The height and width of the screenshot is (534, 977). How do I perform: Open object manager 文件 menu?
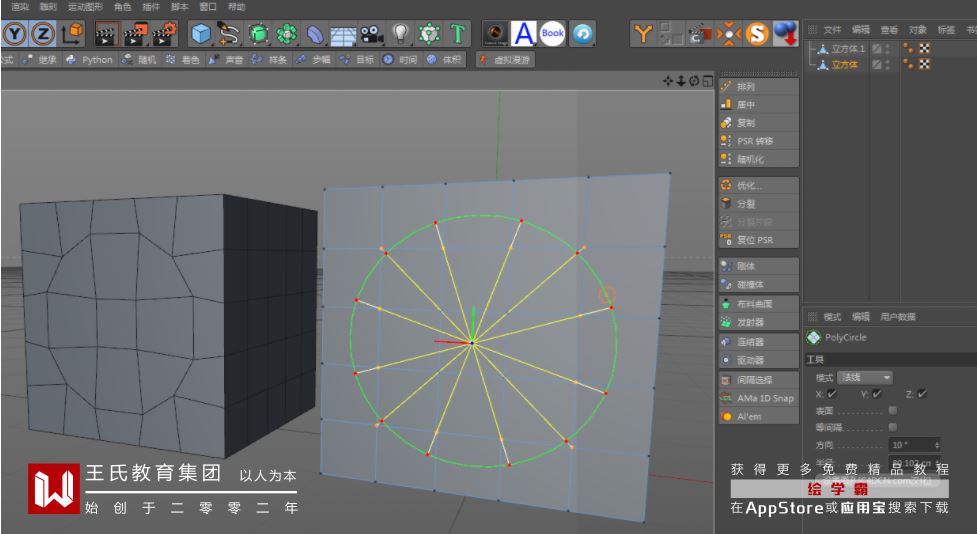pyautogui.click(x=832, y=29)
